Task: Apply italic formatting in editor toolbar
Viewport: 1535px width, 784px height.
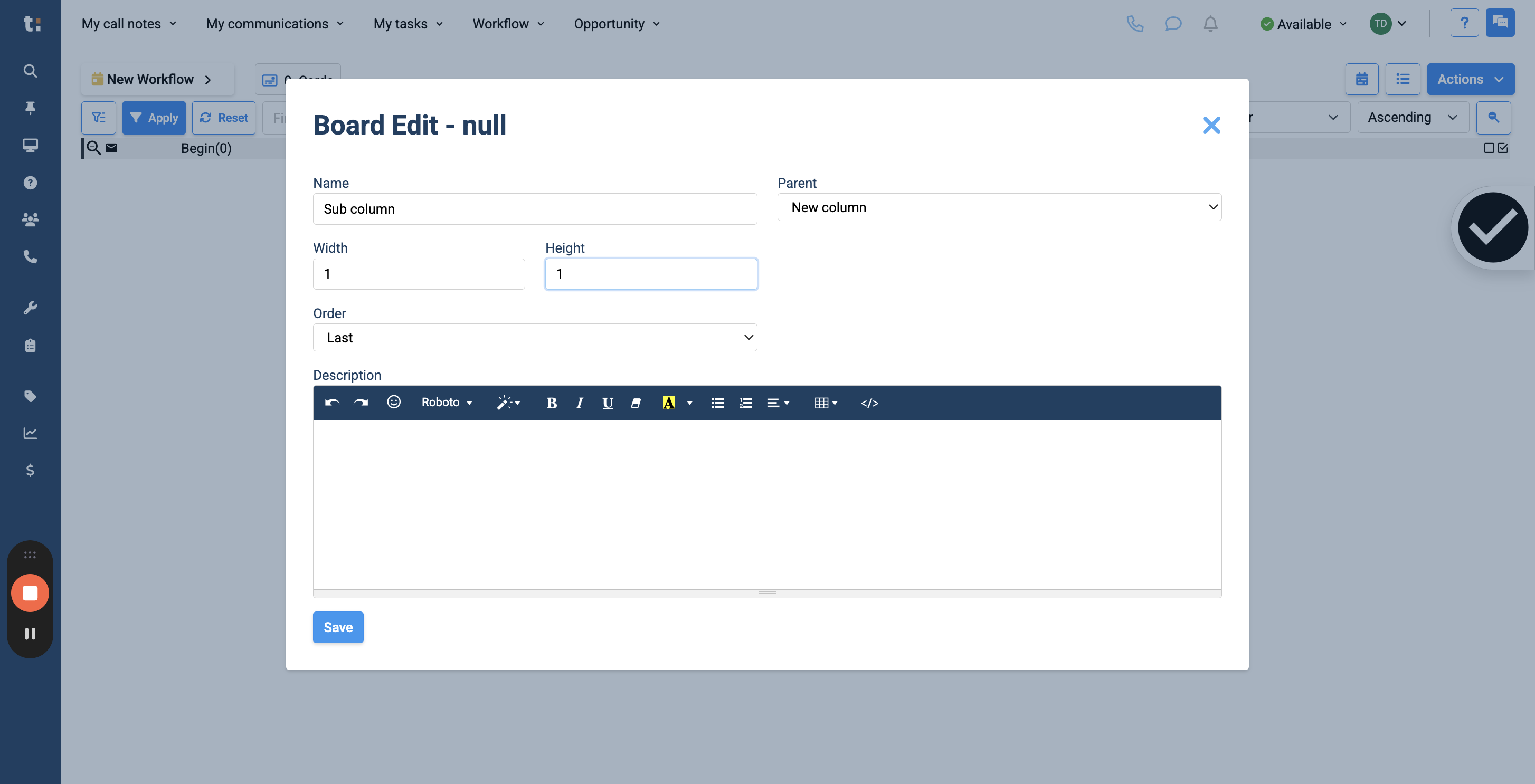Action: click(x=579, y=403)
